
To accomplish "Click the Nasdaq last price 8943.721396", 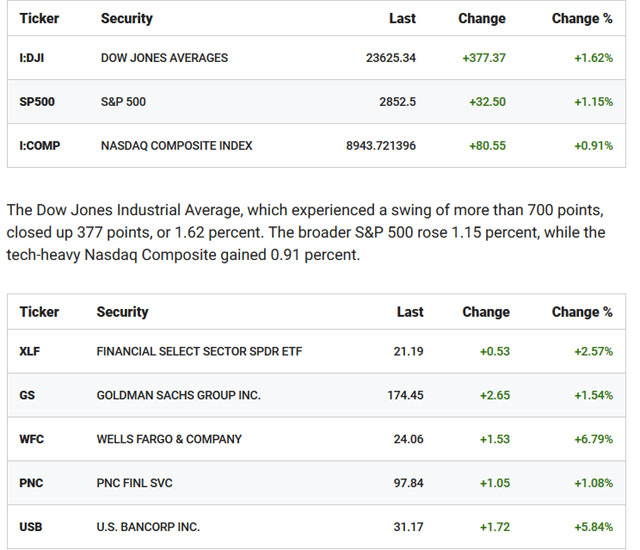I will [381, 146].
